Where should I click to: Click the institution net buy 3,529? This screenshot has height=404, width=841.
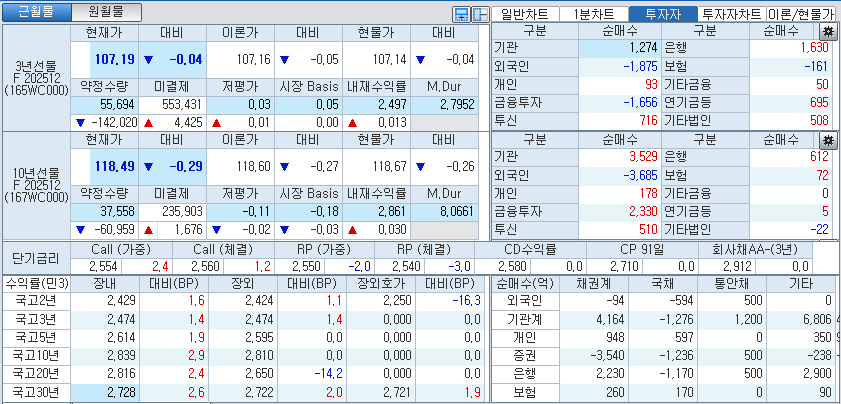pos(644,157)
